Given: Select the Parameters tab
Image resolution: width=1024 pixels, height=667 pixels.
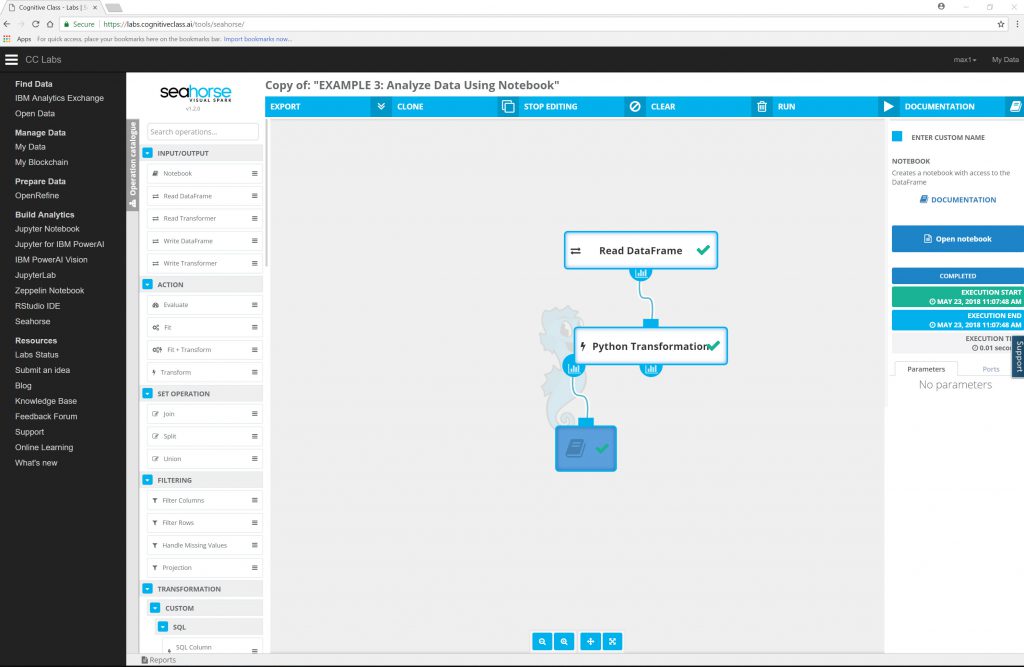Looking at the screenshot, I should [x=925, y=369].
